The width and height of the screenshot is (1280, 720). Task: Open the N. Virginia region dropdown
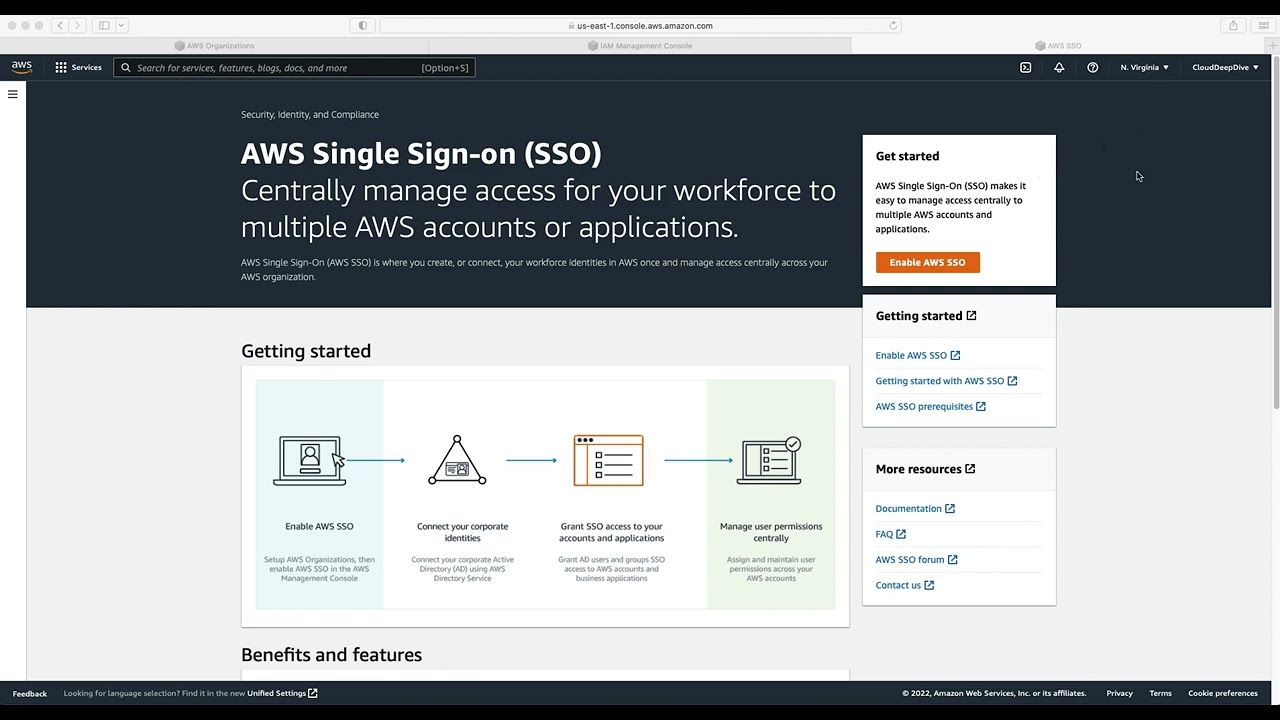click(1144, 67)
